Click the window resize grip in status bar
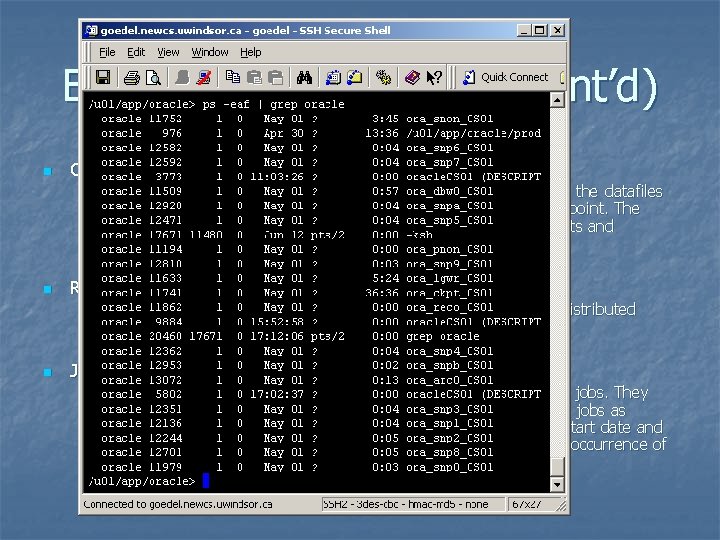This screenshot has height=540, width=720. pyautogui.click(x=561, y=506)
